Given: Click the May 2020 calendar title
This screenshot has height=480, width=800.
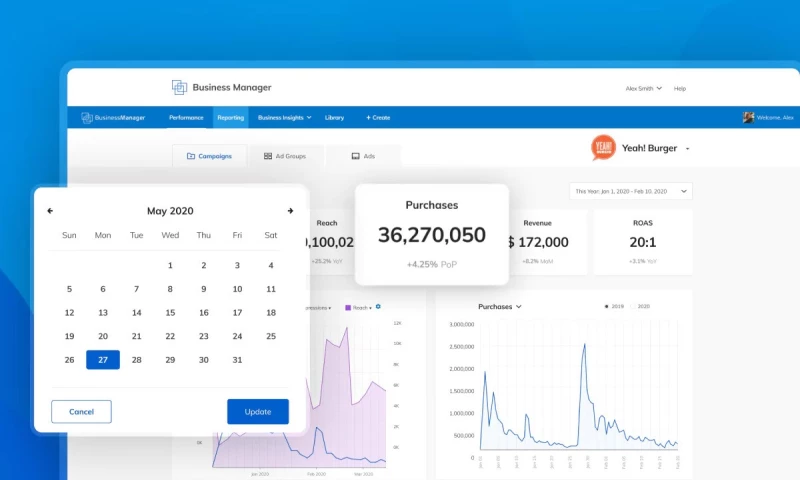Looking at the screenshot, I should tap(170, 211).
